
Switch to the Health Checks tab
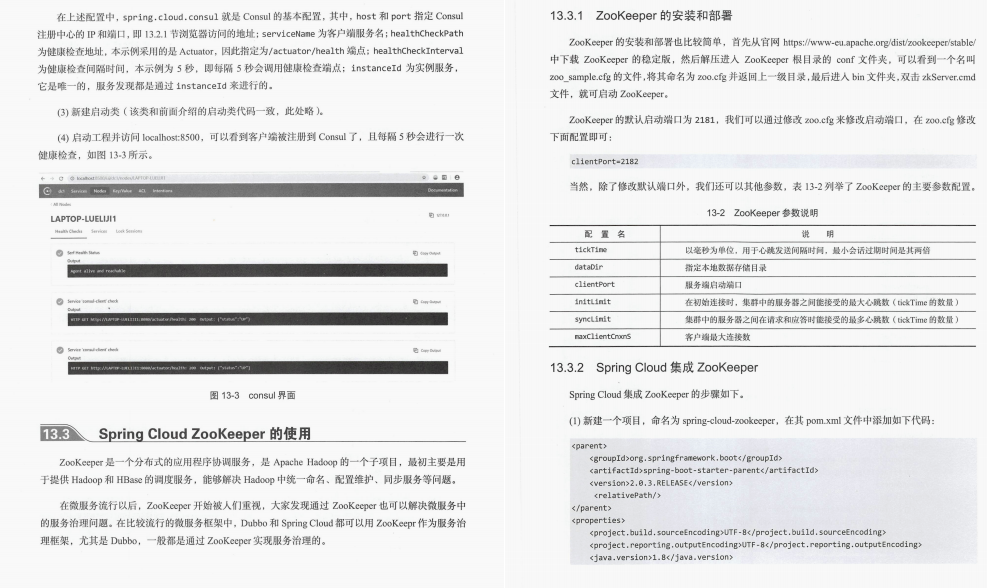pos(69,231)
